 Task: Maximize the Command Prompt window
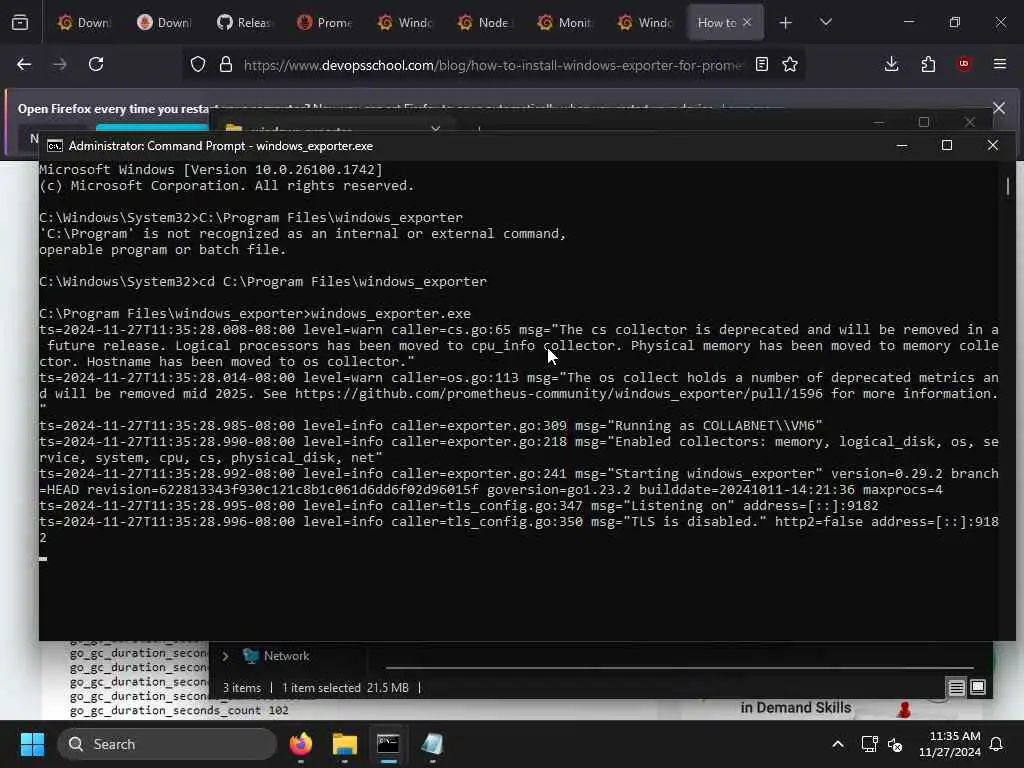[x=947, y=145]
